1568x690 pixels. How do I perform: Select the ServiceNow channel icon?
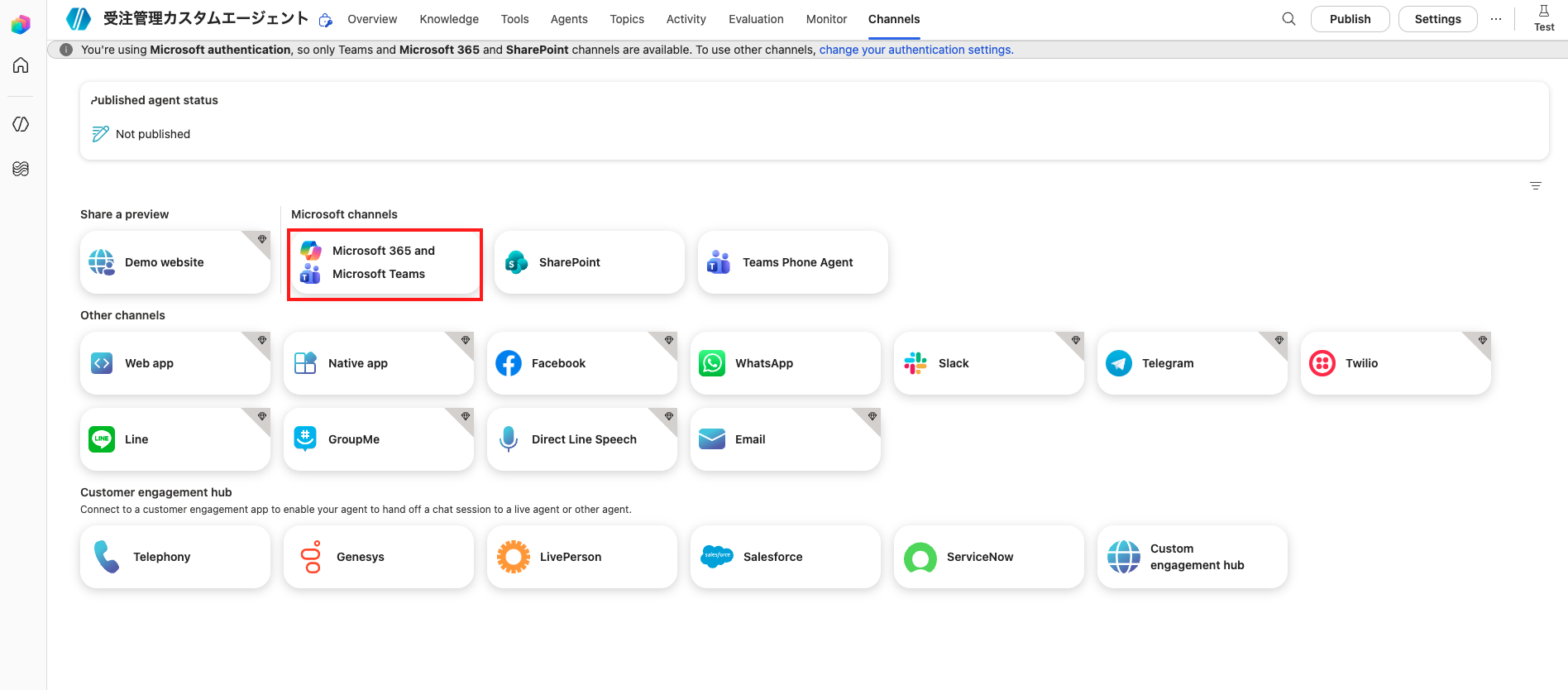coord(920,558)
